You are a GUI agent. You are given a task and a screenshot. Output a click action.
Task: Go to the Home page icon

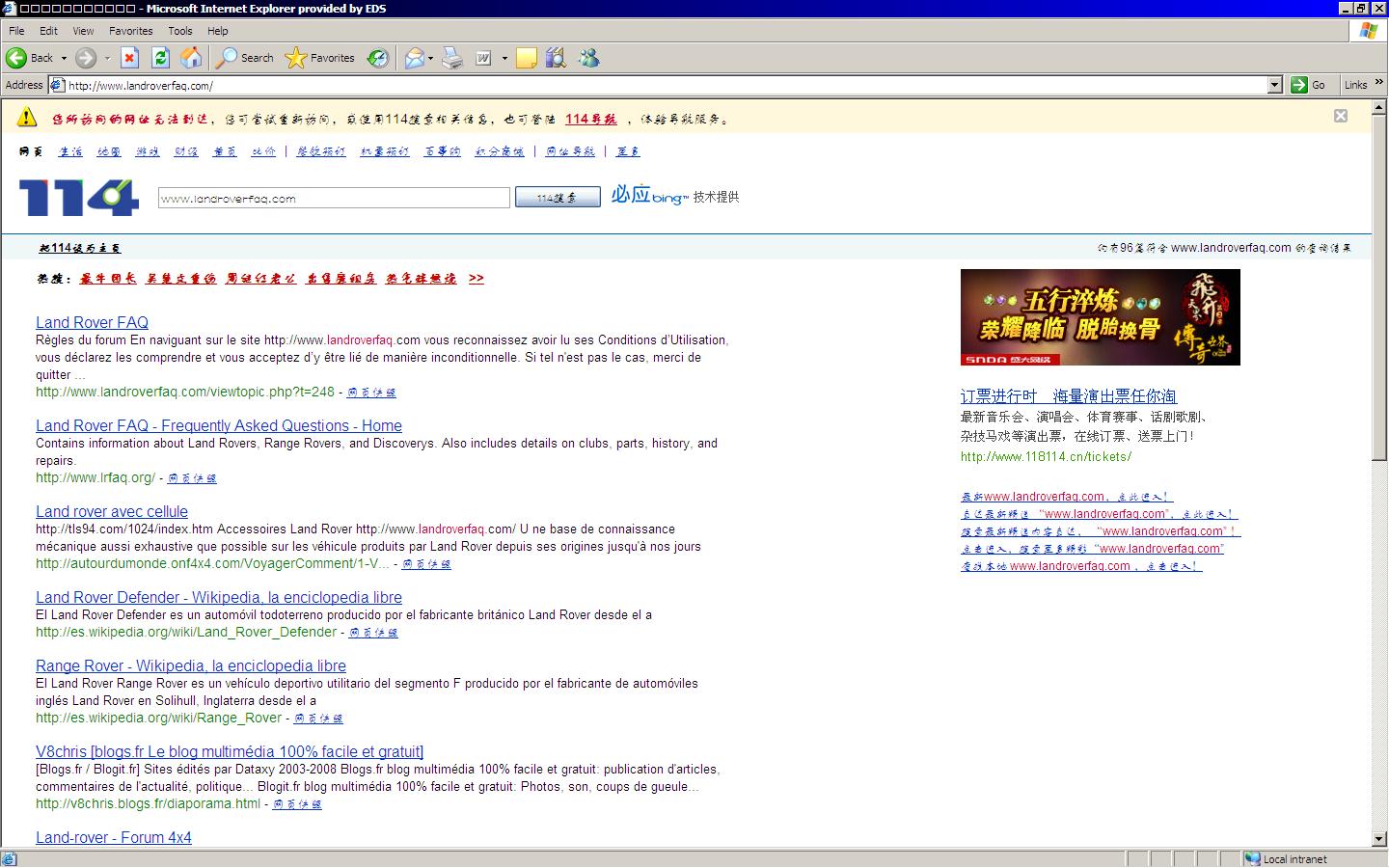click(191, 58)
